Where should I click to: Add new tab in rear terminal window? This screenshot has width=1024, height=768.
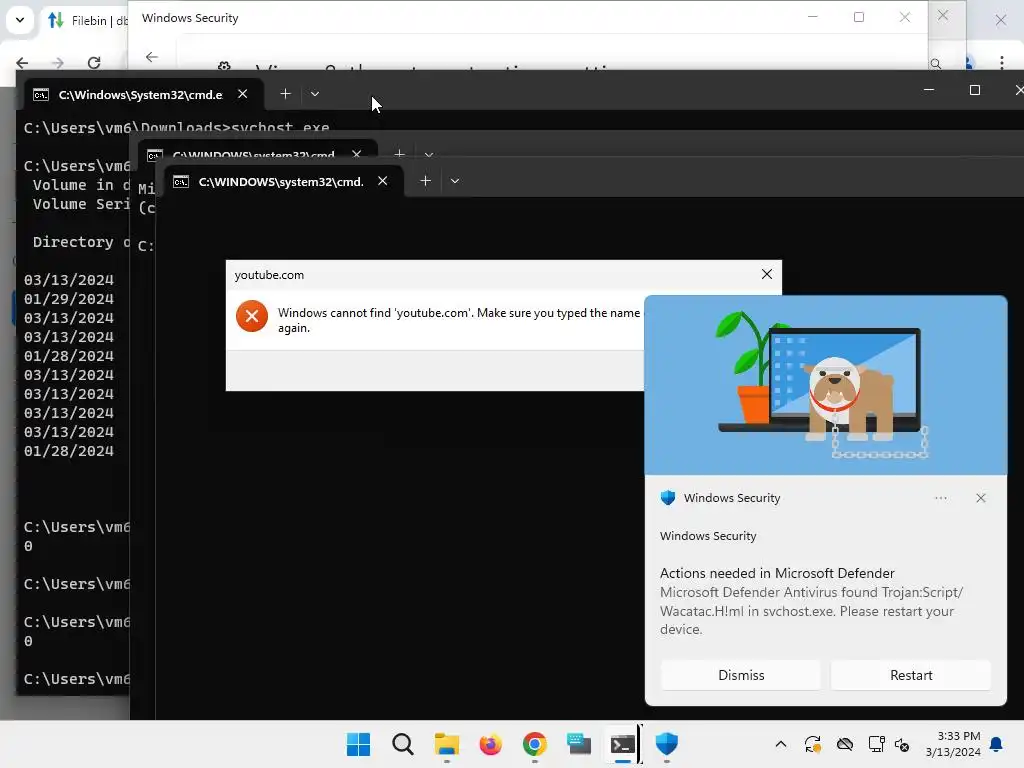click(x=285, y=94)
